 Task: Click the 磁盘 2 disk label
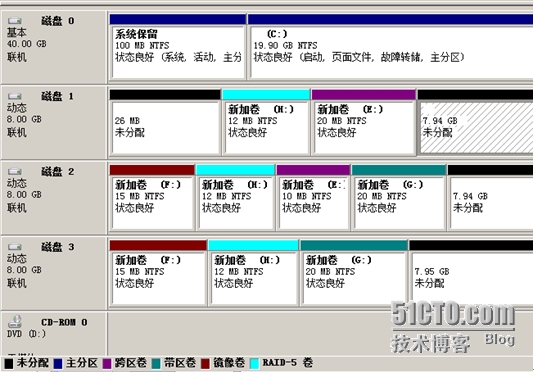click(58, 172)
